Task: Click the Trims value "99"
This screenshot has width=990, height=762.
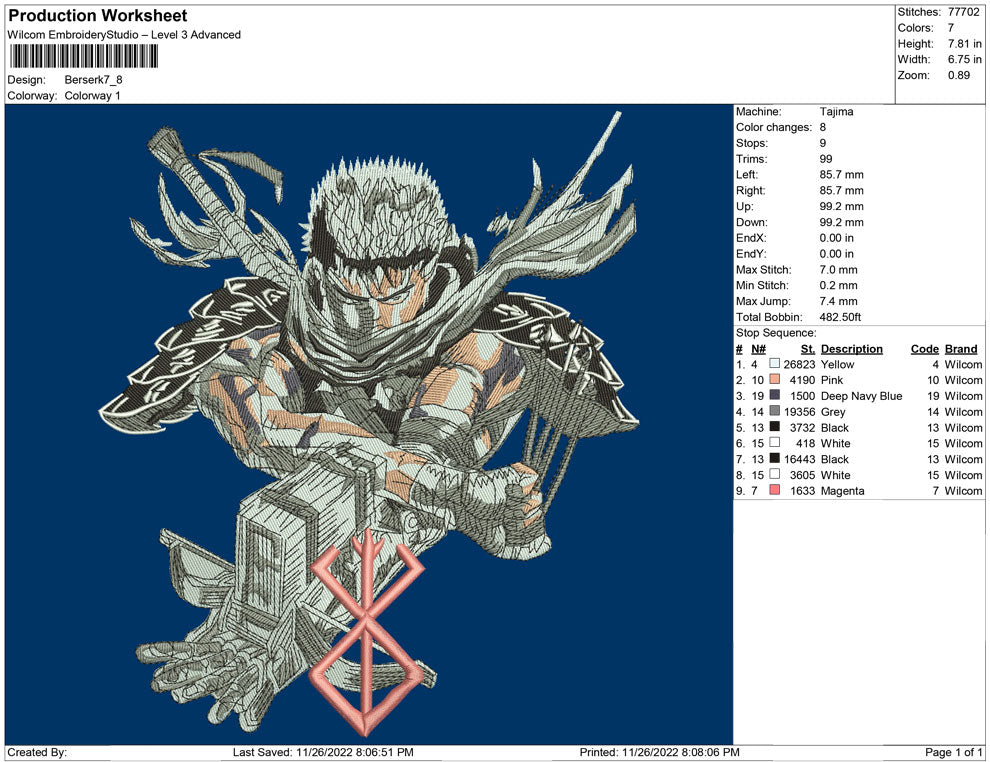Action: pos(826,159)
